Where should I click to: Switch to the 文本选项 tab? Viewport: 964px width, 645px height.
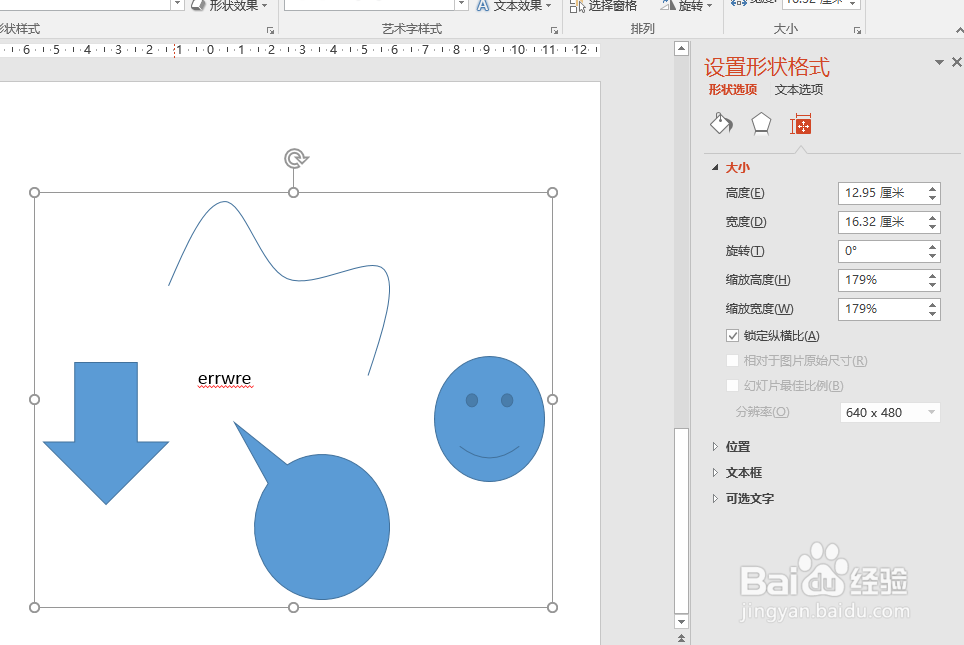800,89
